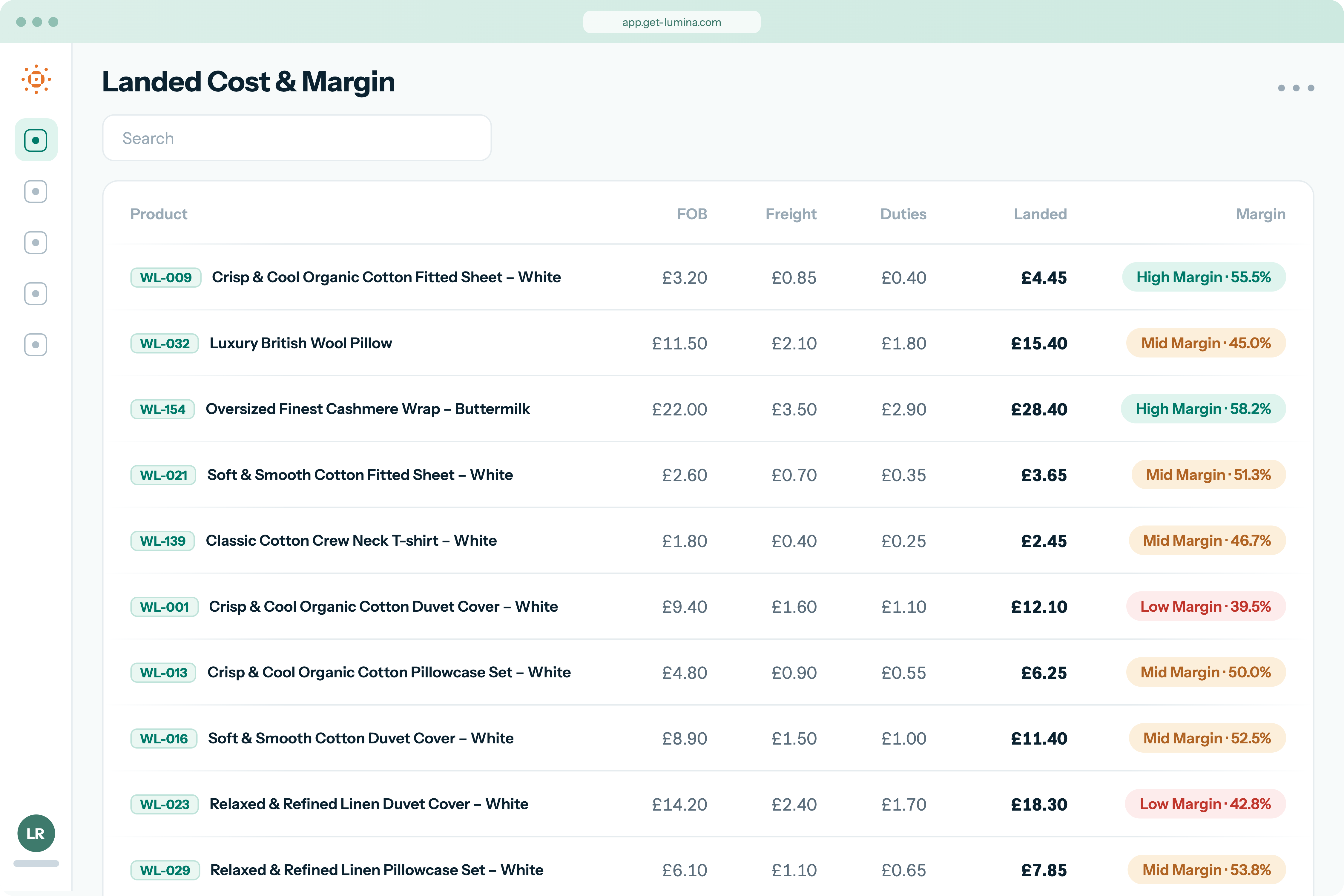
Task: Select FOB value £22.00
Action: (x=679, y=409)
